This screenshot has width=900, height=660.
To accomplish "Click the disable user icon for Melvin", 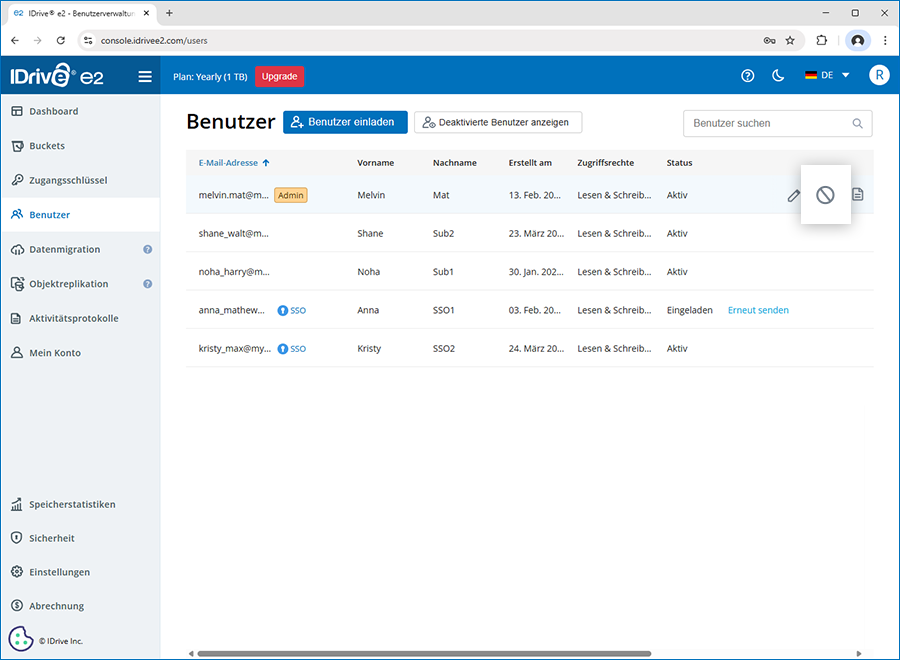I will coord(825,195).
